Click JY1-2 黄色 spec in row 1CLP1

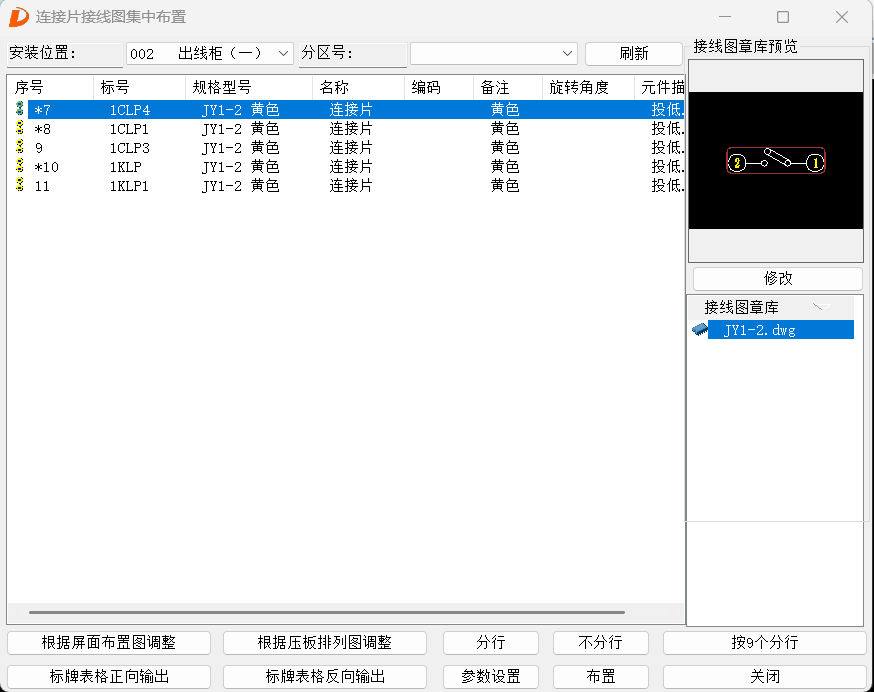240,129
